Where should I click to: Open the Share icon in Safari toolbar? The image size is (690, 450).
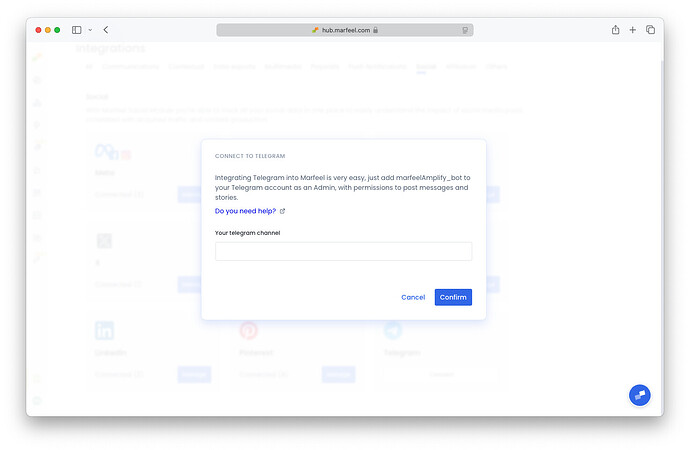tap(615, 29)
